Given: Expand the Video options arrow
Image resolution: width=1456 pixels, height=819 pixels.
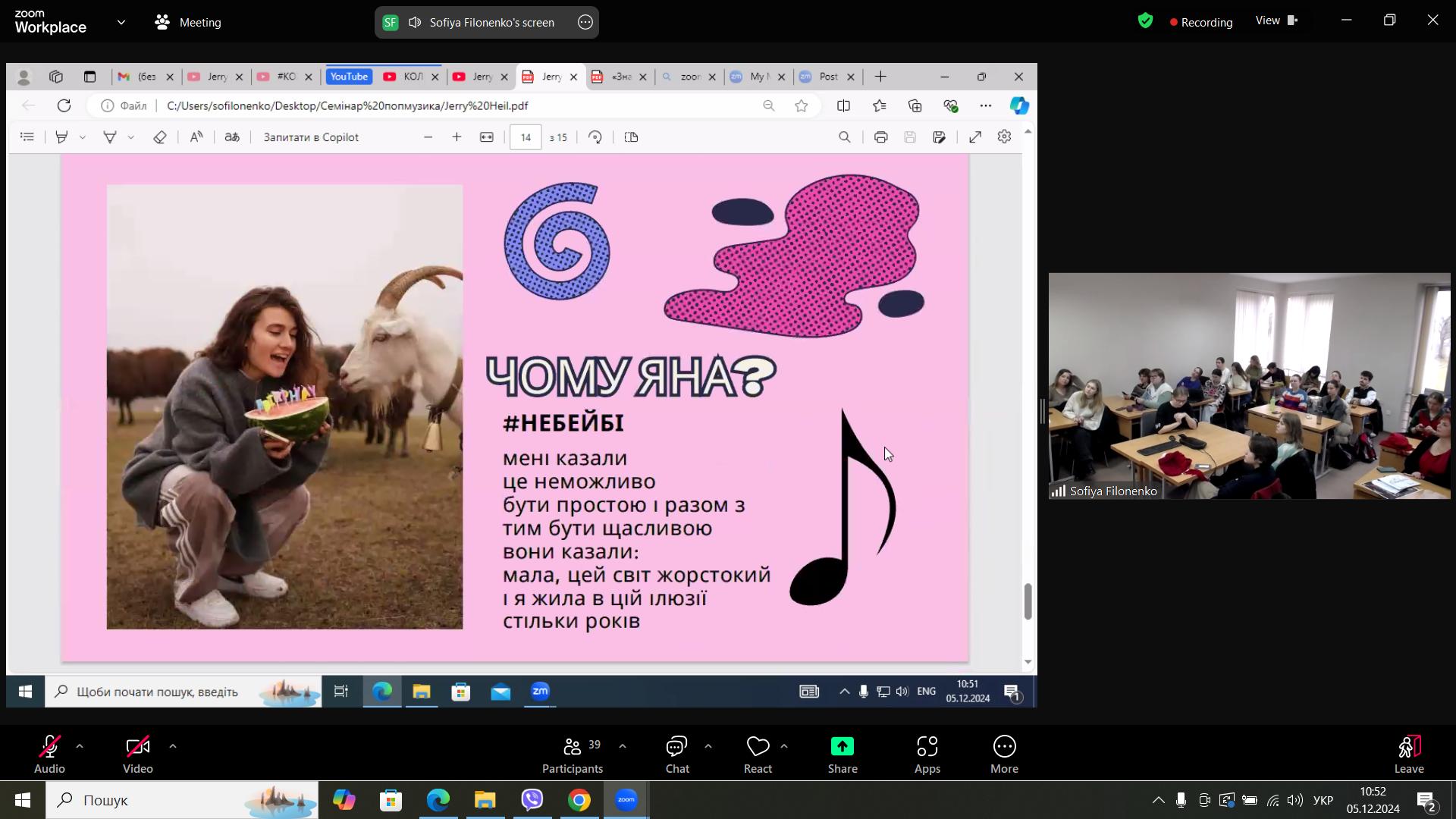Looking at the screenshot, I should [x=173, y=746].
